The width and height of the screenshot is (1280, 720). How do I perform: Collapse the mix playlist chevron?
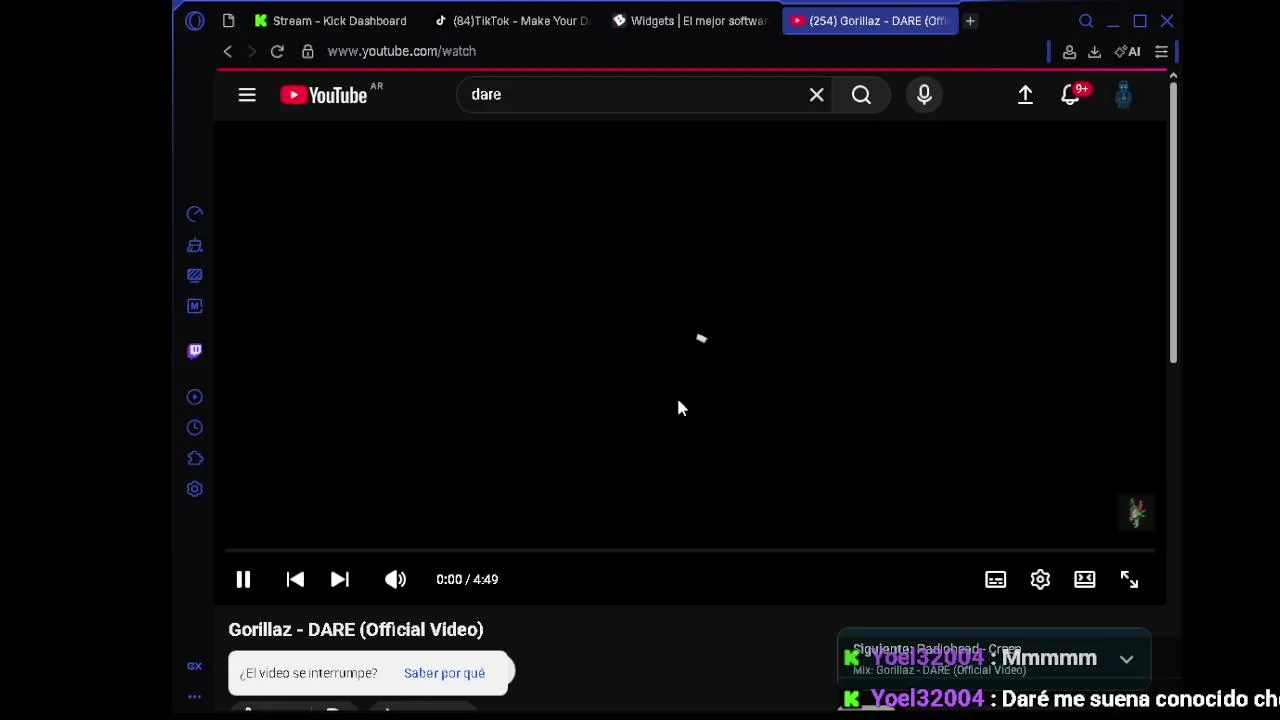(1126, 659)
